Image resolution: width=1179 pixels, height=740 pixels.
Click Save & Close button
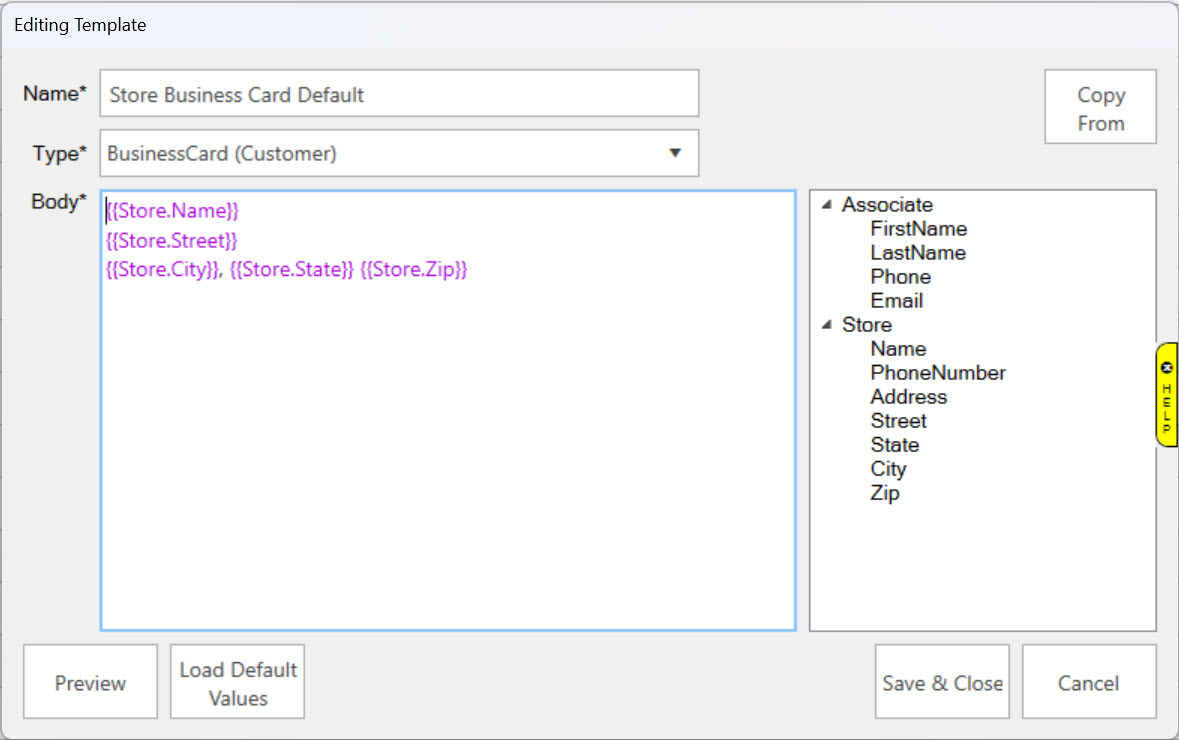tap(942, 682)
